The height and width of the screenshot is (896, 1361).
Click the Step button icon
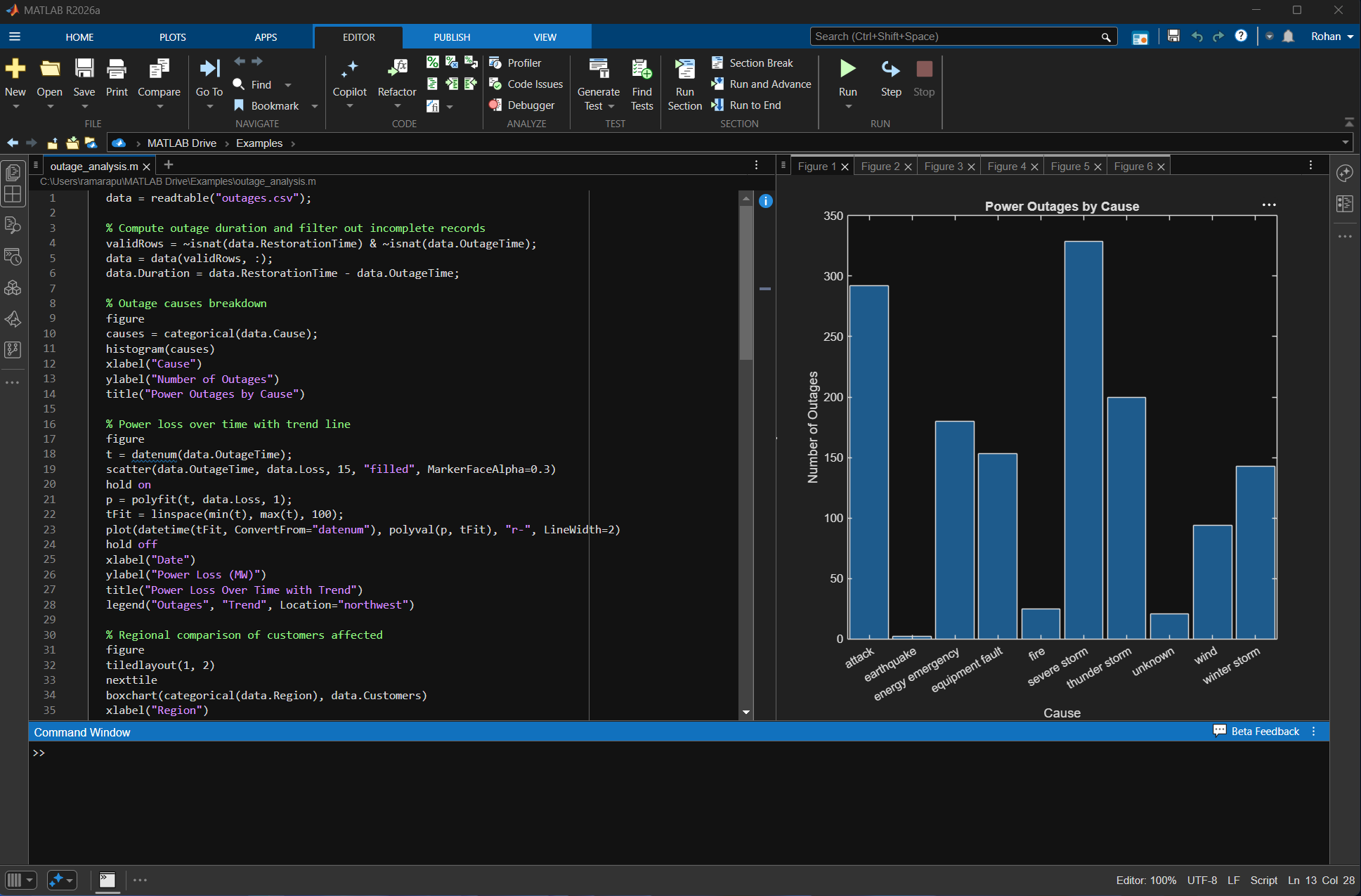pyautogui.click(x=890, y=69)
